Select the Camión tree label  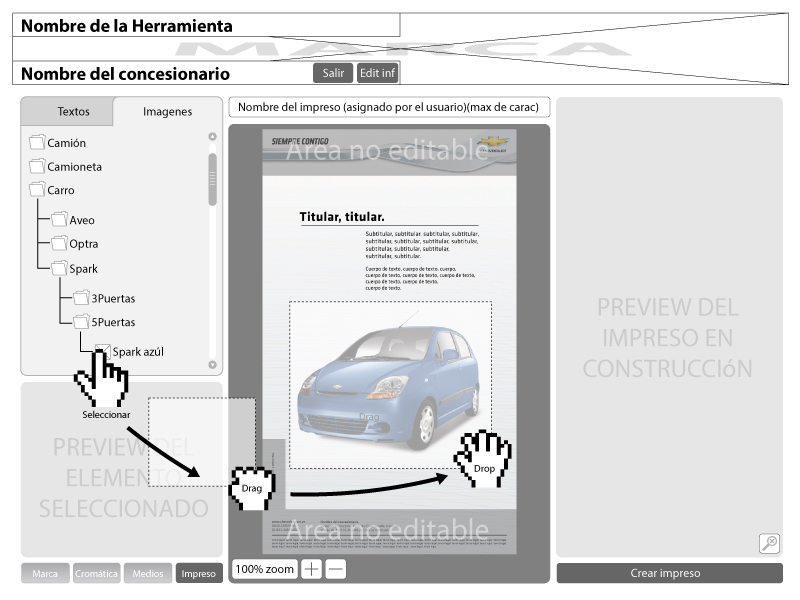coord(66,143)
